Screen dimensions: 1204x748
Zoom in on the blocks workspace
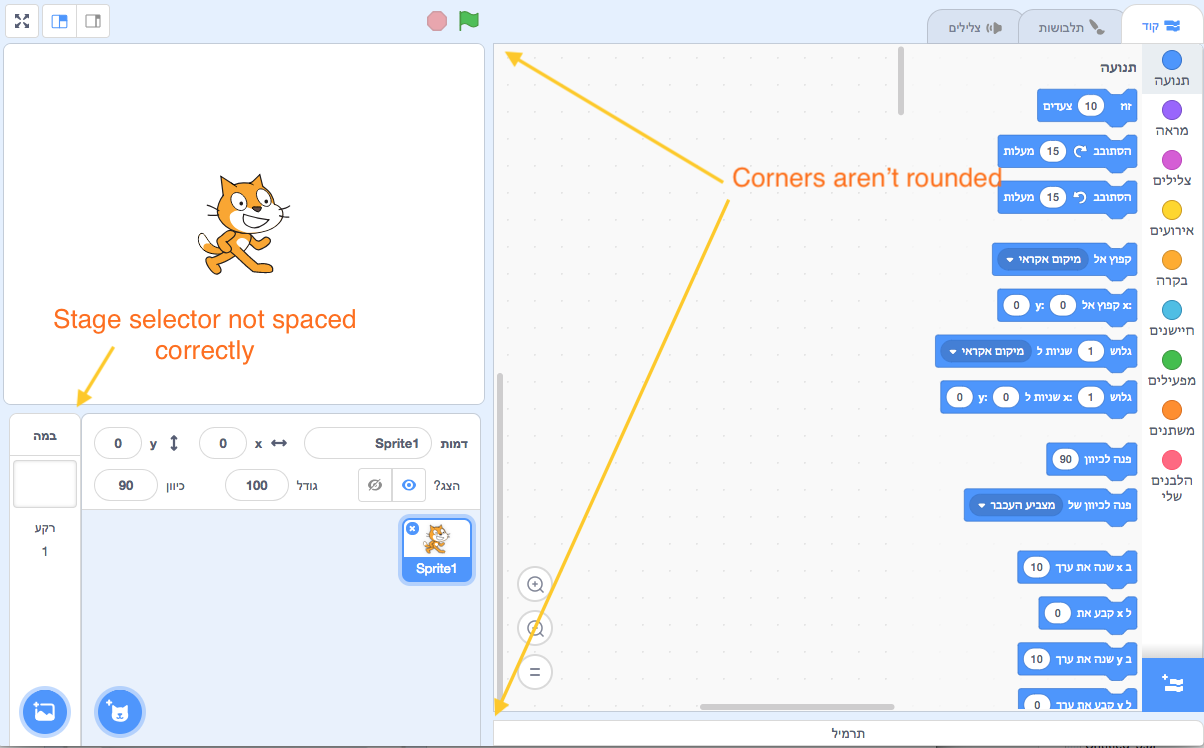tap(535, 585)
